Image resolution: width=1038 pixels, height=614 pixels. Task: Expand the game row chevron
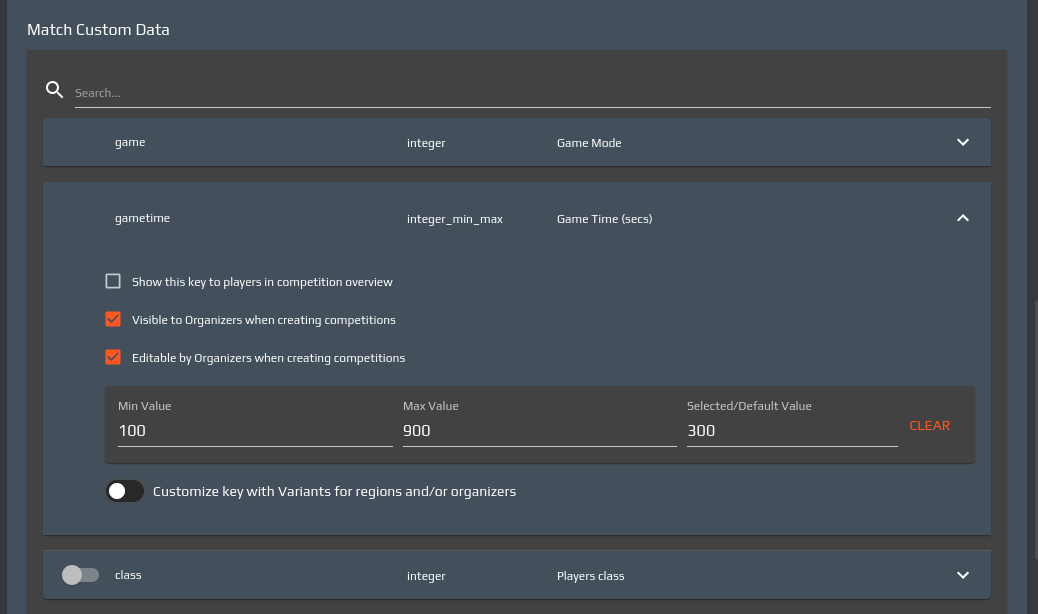(x=962, y=142)
